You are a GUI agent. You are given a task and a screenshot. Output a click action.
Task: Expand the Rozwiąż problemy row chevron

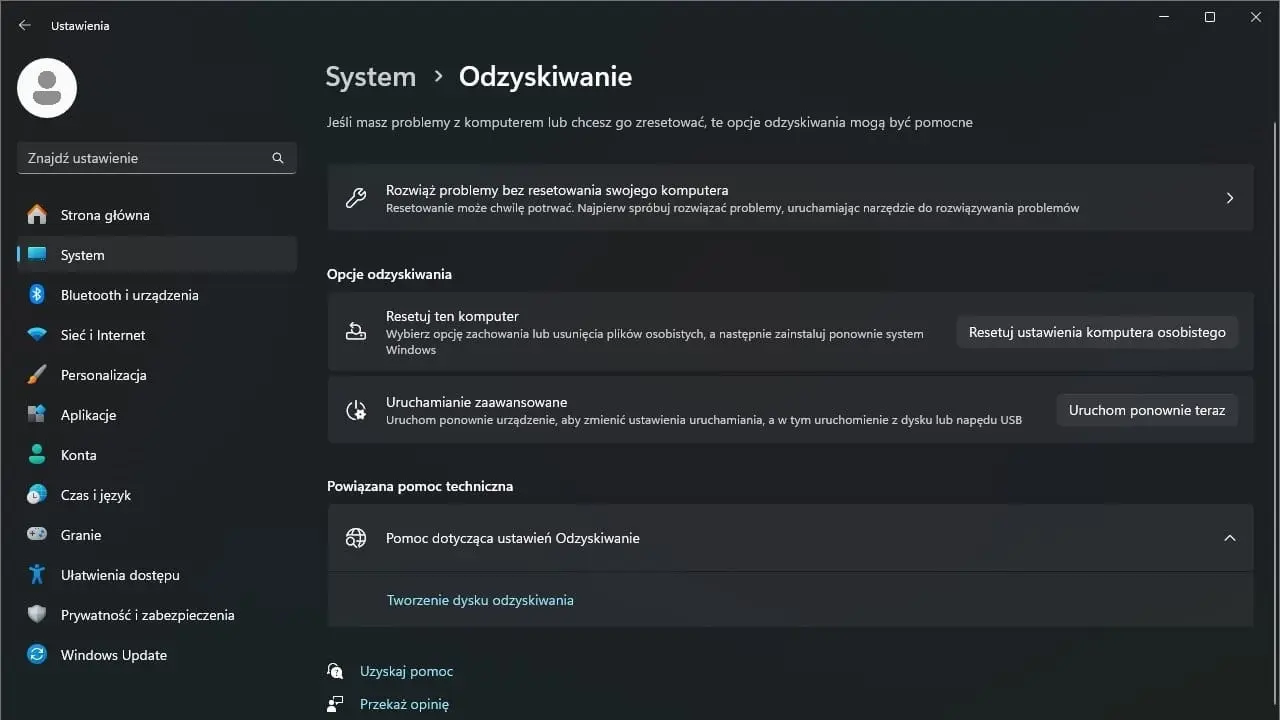click(x=1230, y=198)
